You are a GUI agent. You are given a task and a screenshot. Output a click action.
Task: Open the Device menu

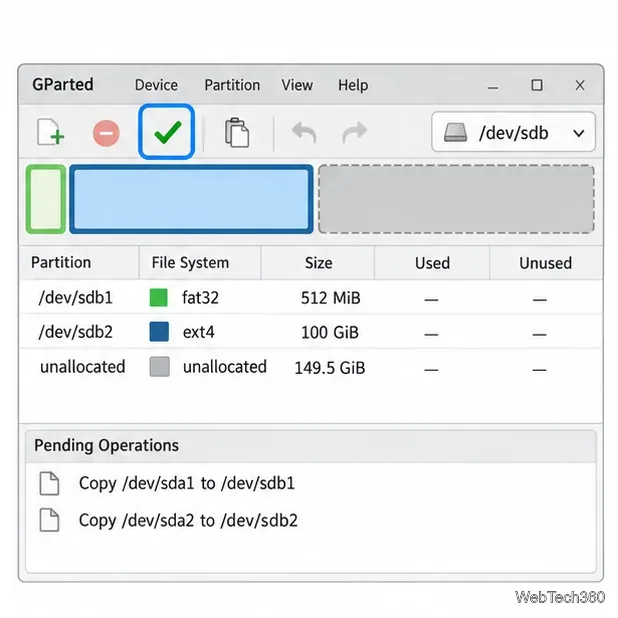coord(156,85)
